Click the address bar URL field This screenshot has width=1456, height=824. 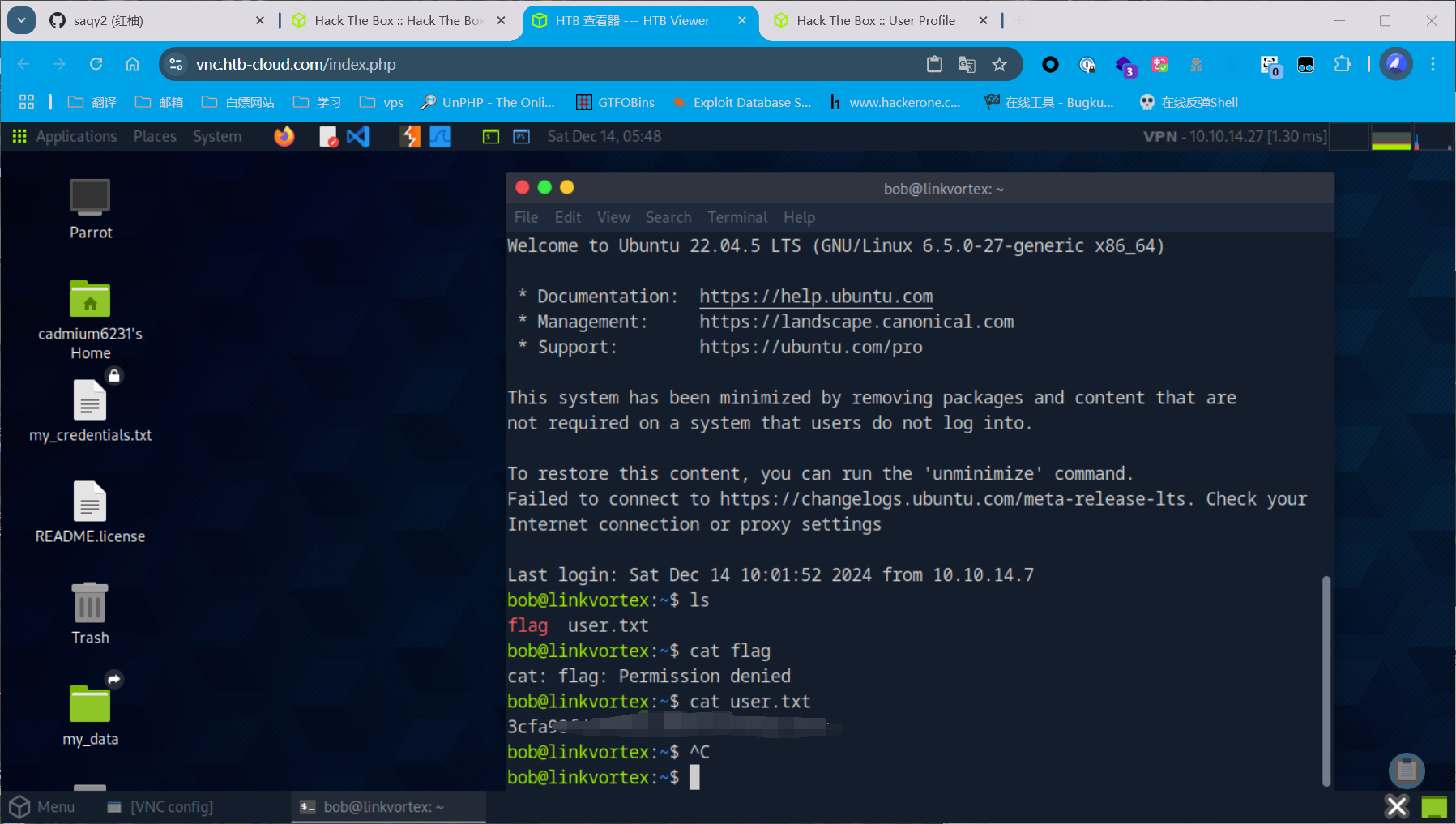(551, 64)
